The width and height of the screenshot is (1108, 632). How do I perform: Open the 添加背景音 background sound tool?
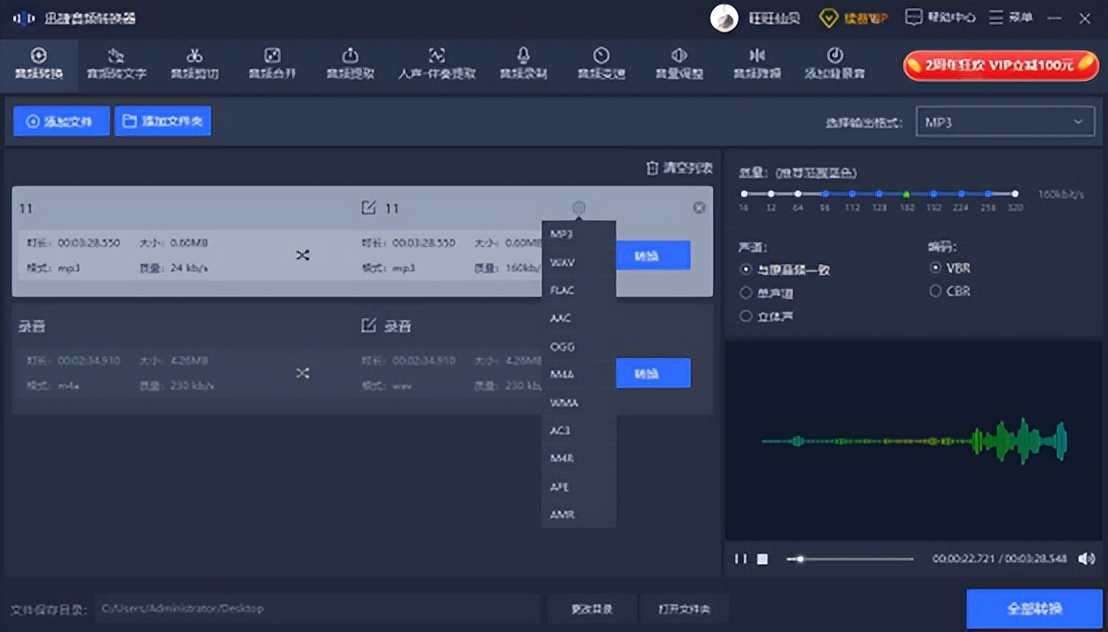[x=835, y=63]
